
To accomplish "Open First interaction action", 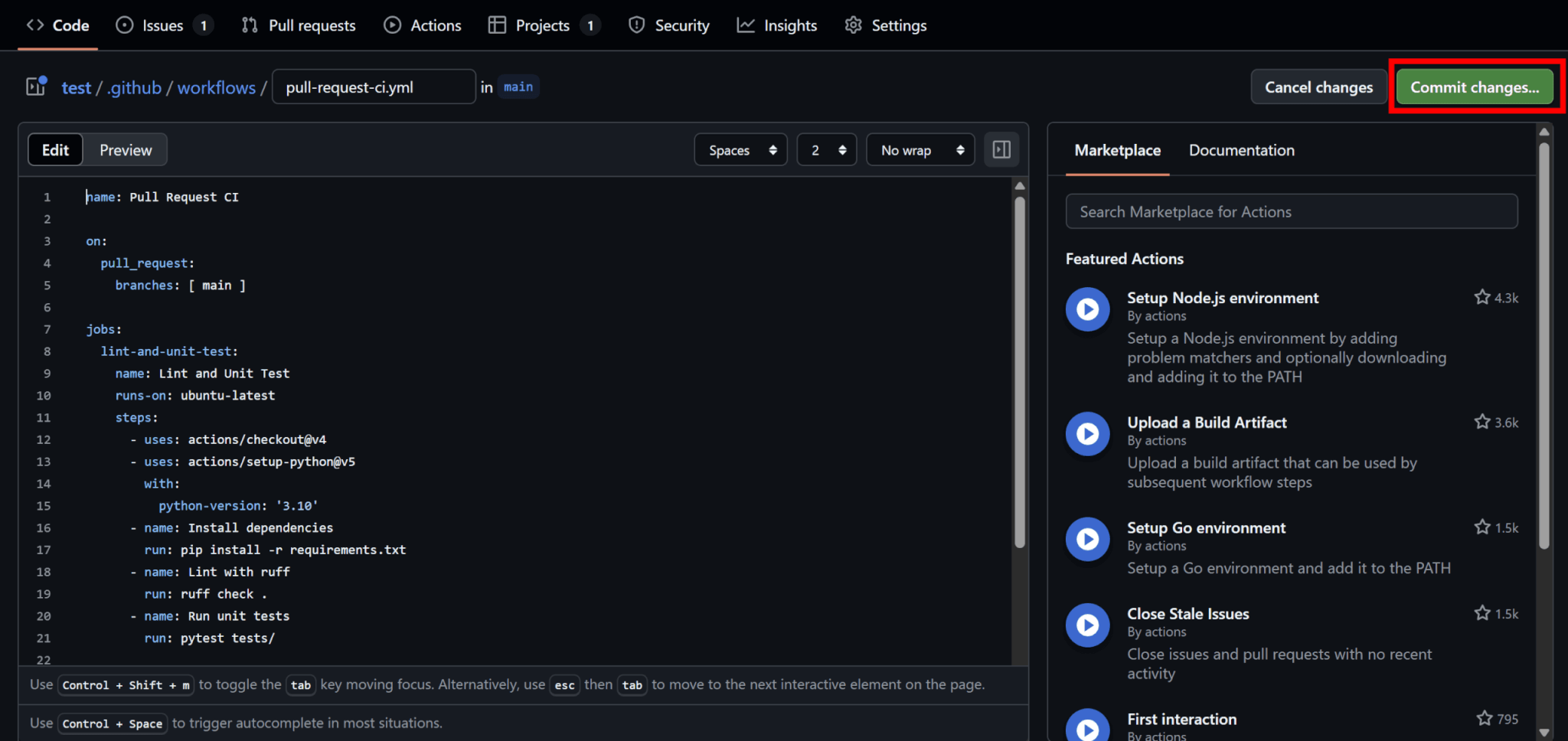I will click(x=1181, y=719).
